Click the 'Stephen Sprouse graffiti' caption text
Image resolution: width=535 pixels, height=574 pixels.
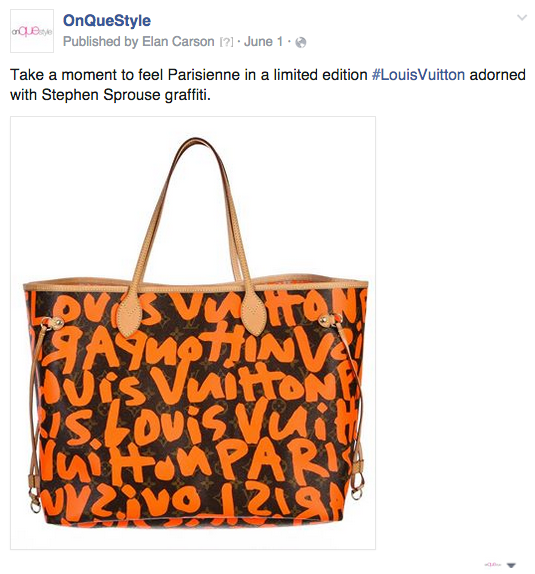point(126,95)
